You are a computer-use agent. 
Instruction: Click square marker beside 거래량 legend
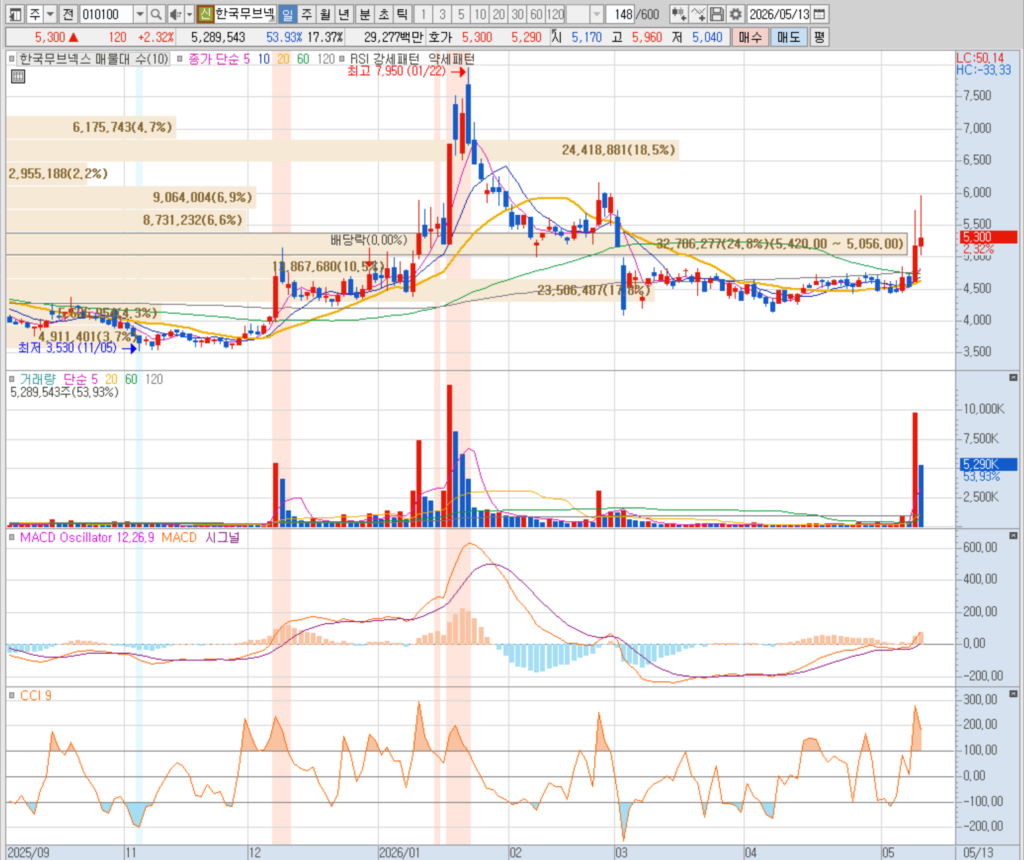(x=12, y=379)
